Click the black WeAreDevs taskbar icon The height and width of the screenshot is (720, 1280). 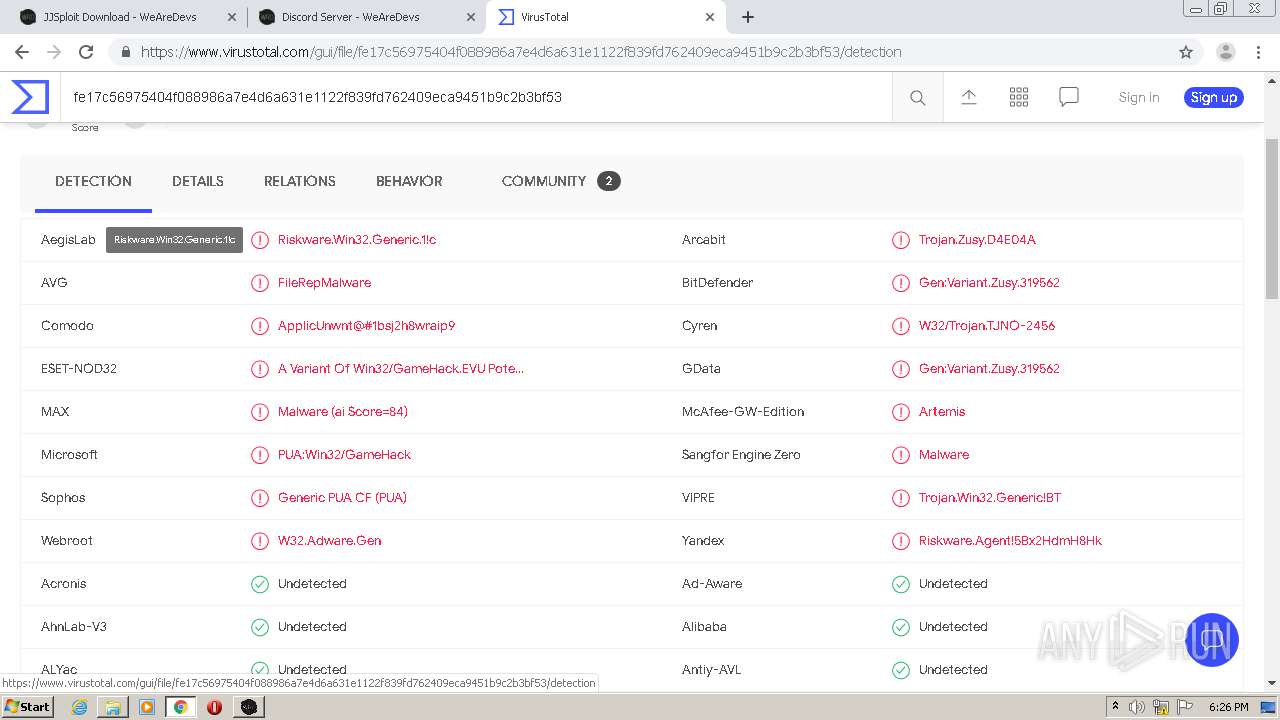tap(249, 707)
